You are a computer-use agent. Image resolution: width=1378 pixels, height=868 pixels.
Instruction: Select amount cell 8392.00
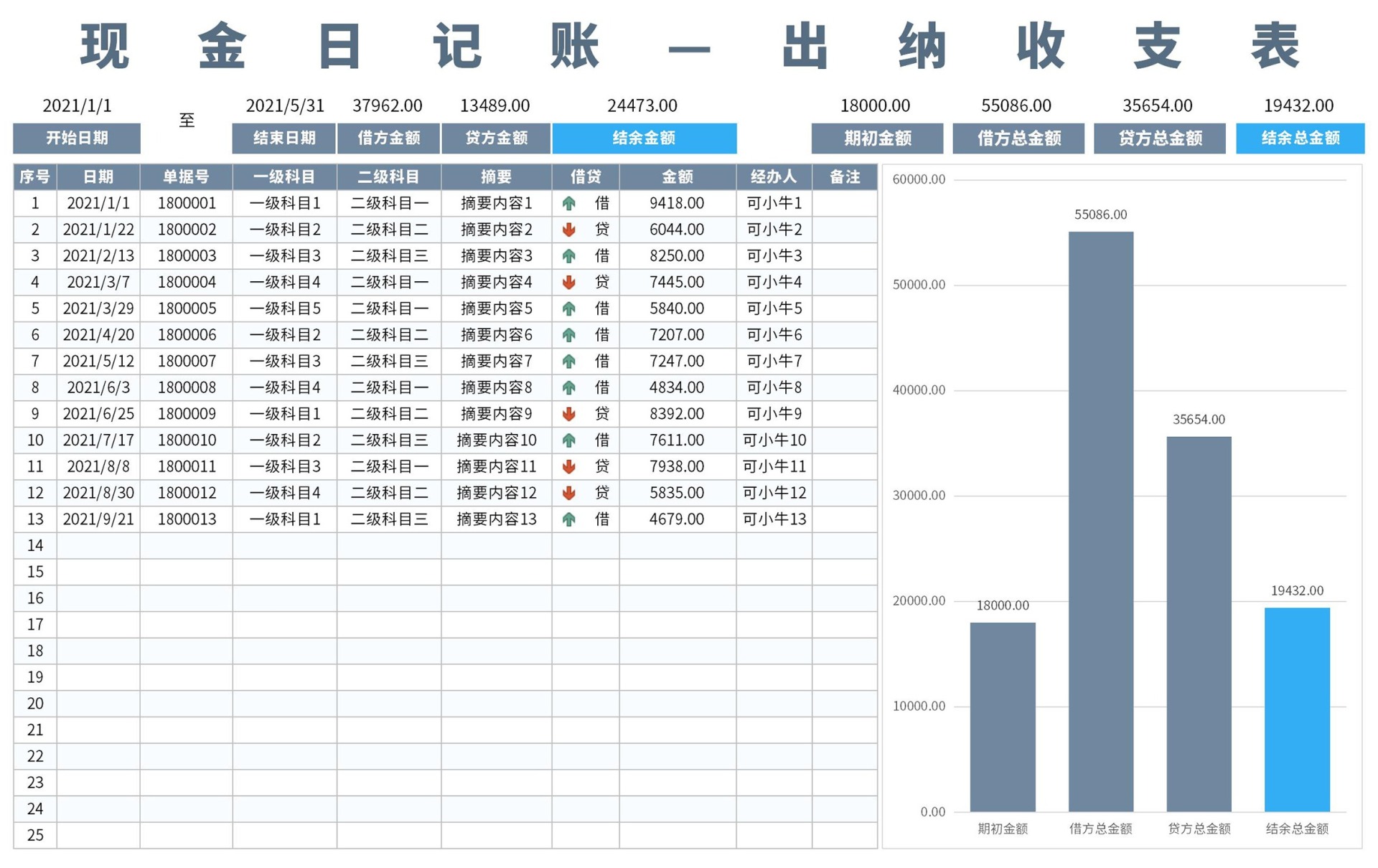pyautogui.click(x=678, y=414)
